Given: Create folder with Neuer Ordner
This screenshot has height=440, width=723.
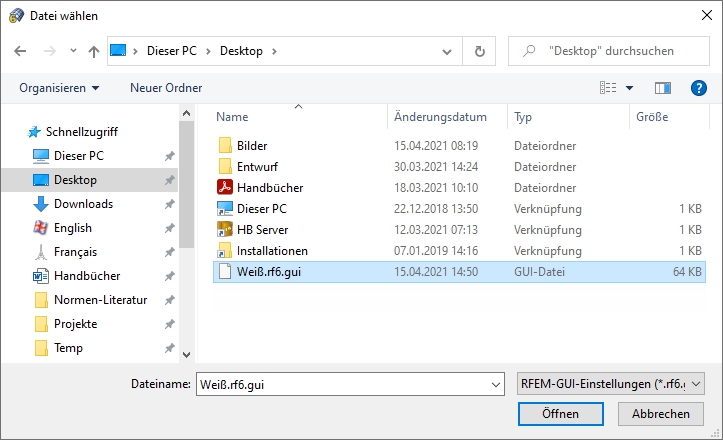Looking at the screenshot, I should [x=166, y=88].
